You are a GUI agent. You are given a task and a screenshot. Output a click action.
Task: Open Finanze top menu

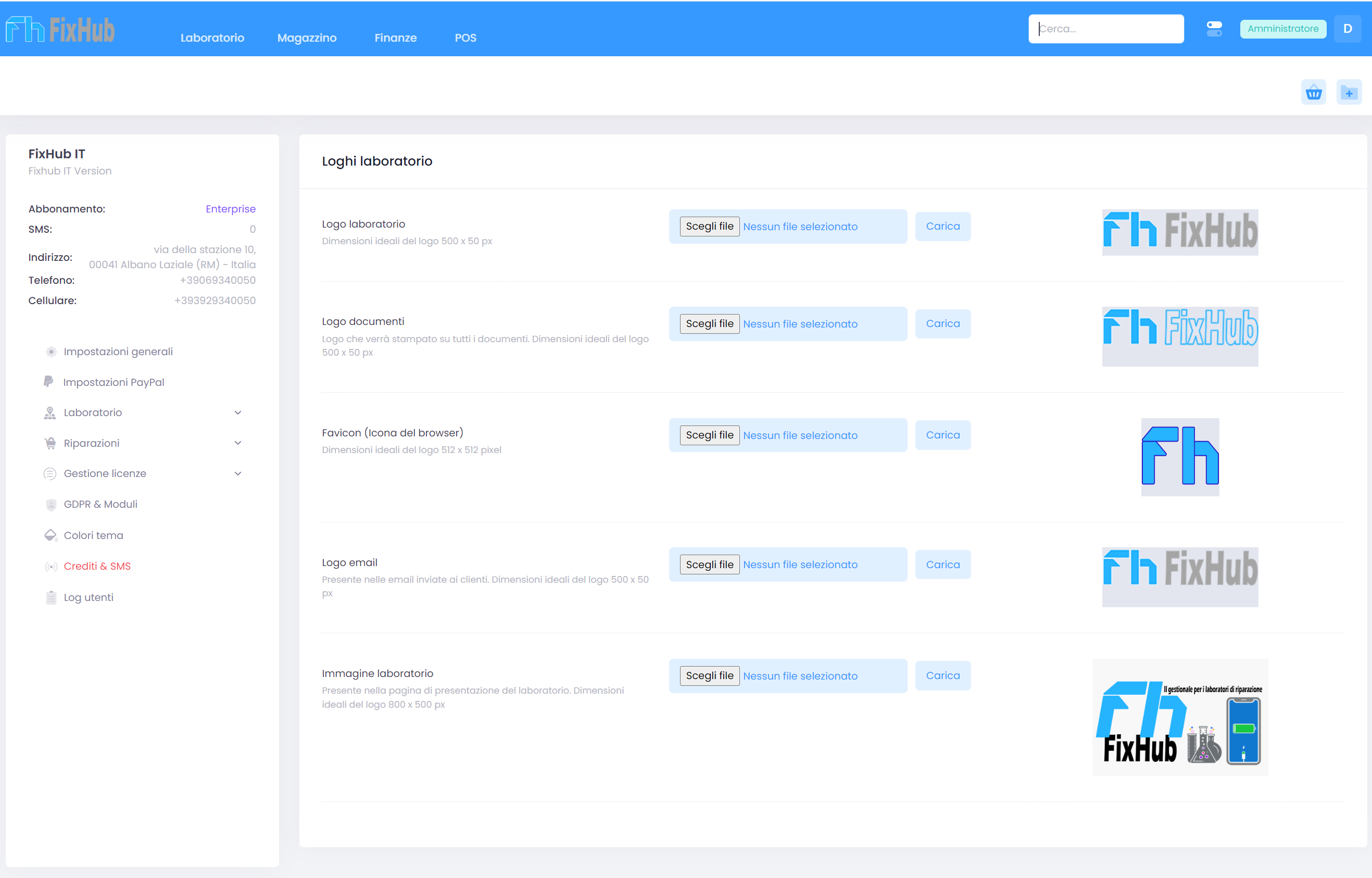tap(395, 37)
